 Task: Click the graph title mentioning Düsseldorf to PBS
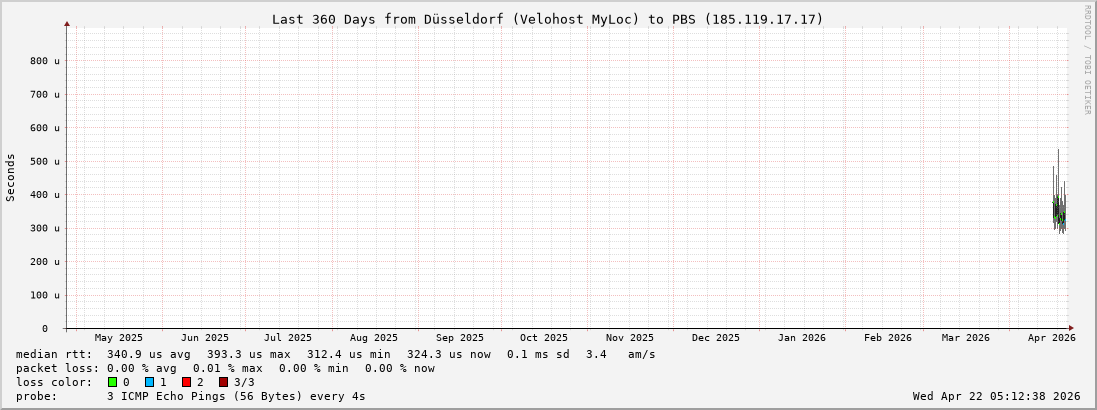click(x=547, y=19)
